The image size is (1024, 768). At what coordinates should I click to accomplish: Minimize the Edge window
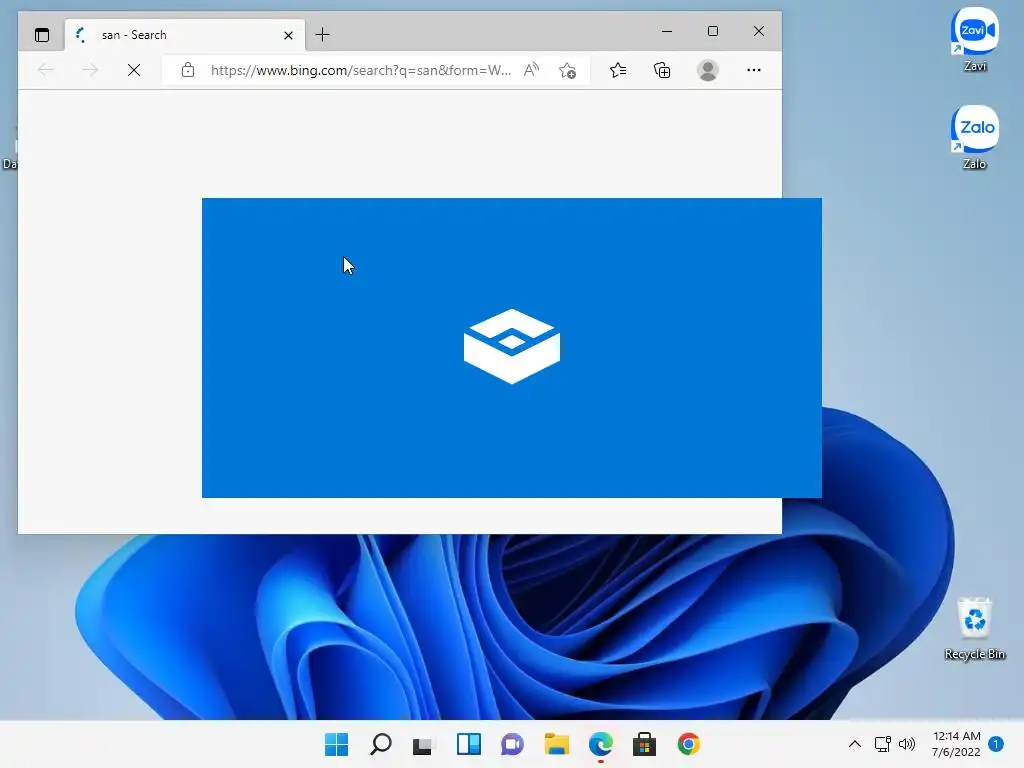667,31
